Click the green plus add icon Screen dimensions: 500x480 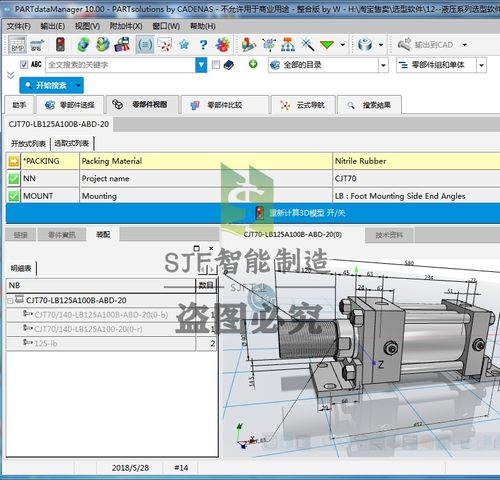253,64
